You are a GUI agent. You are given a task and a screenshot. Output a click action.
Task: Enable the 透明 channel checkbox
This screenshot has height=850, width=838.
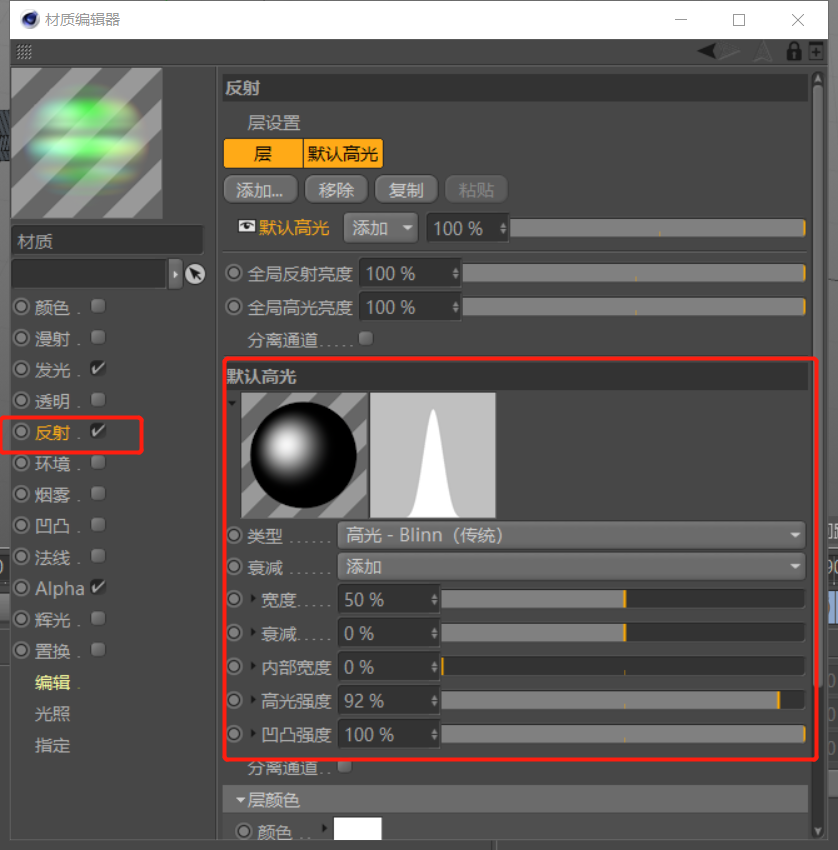98,400
